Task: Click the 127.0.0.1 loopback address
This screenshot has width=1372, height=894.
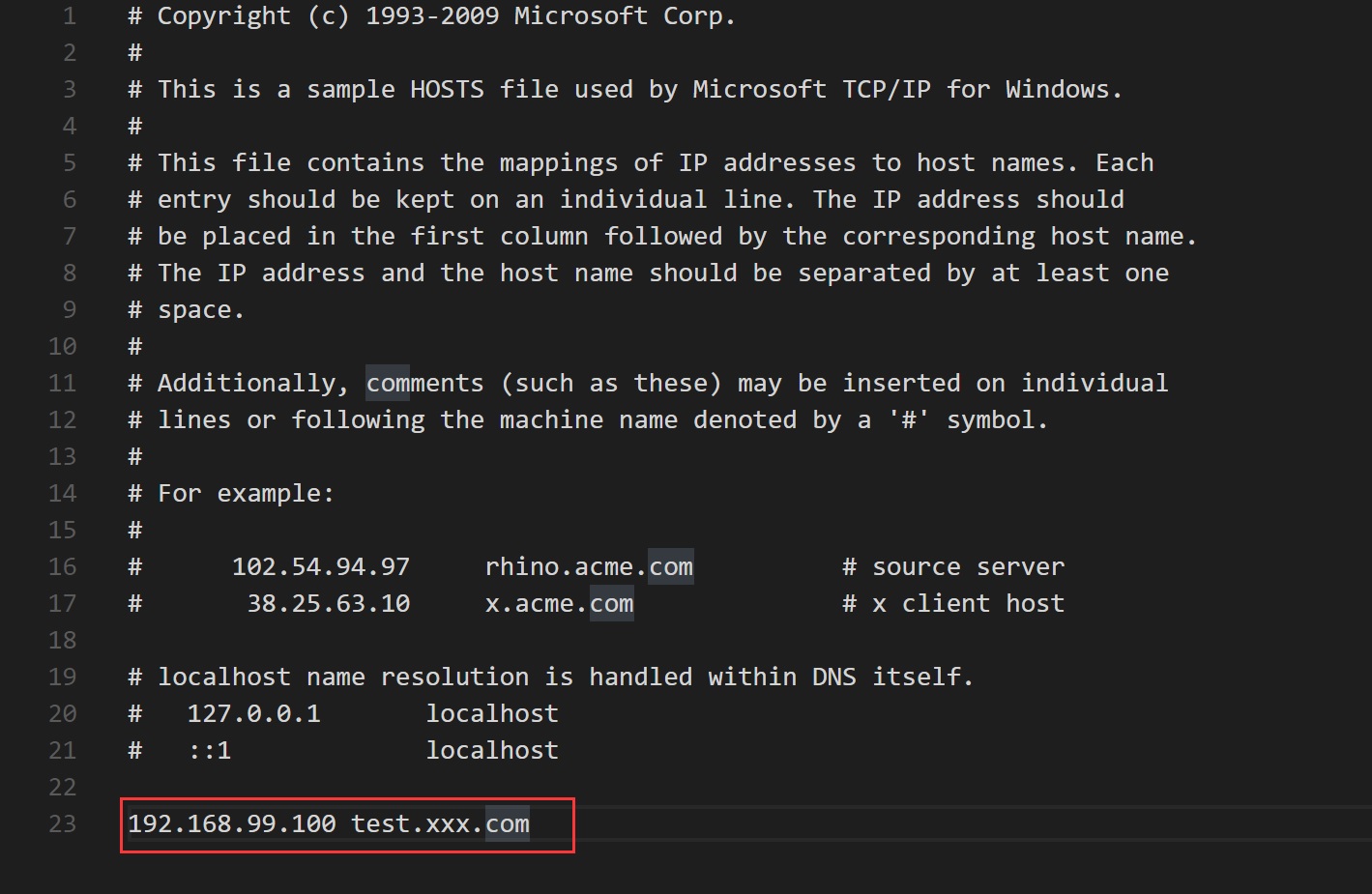Action: (253, 714)
